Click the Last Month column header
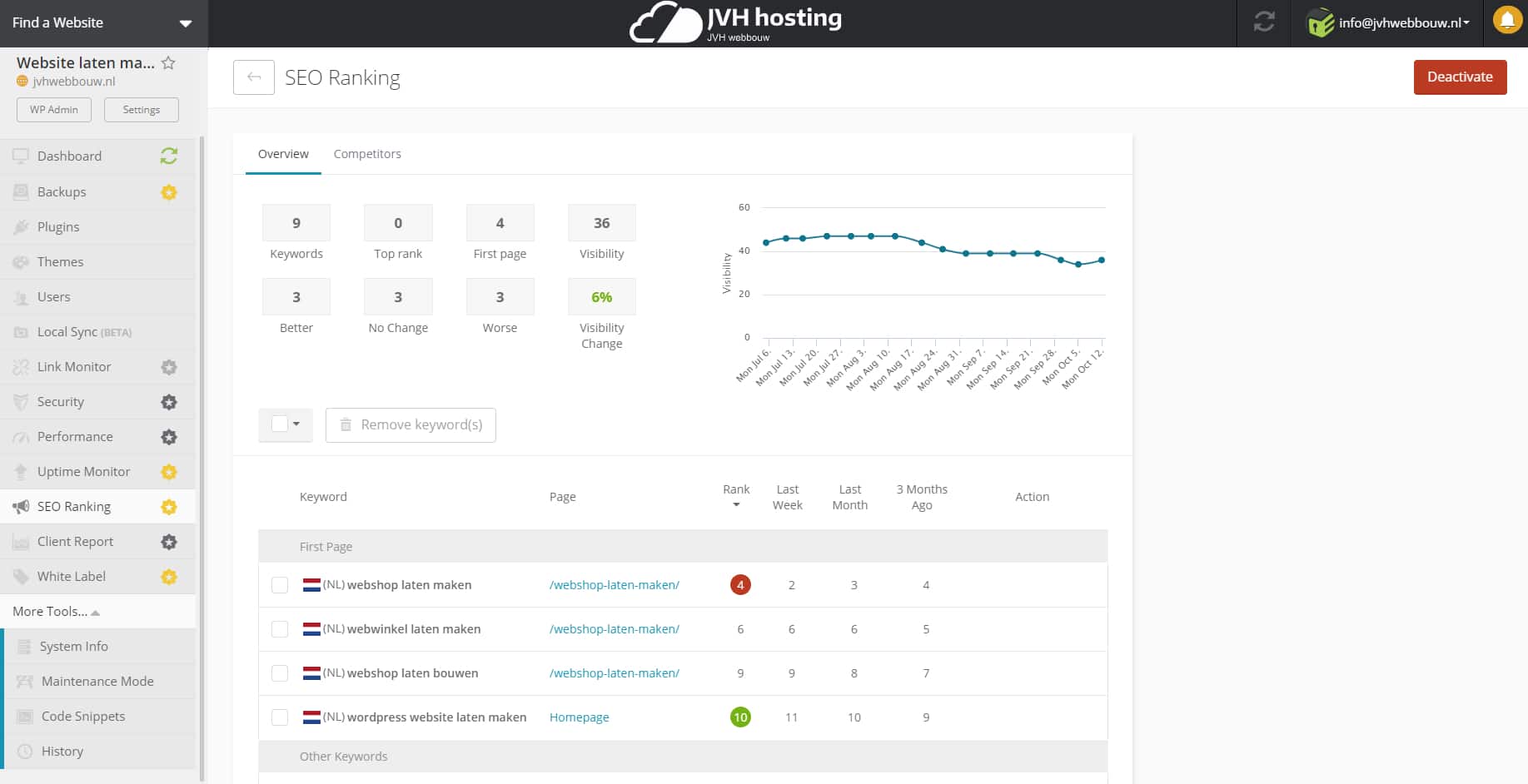This screenshot has height=784, width=1528. (850, 497)
